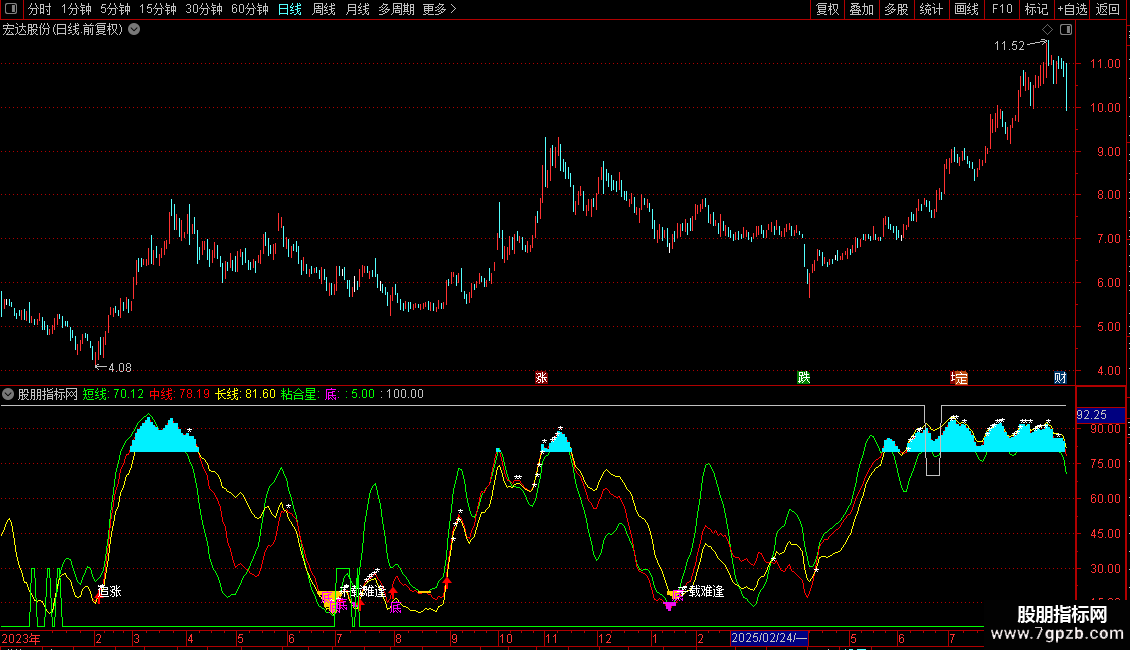Screen dimensions: 1130x650
Task: Switch to the 周线 weekly tab
Action: pos(324,9)
